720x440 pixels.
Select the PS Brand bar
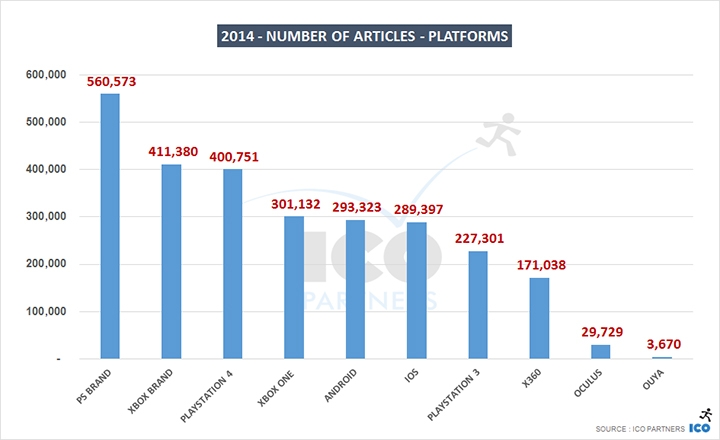pos(110,226)
